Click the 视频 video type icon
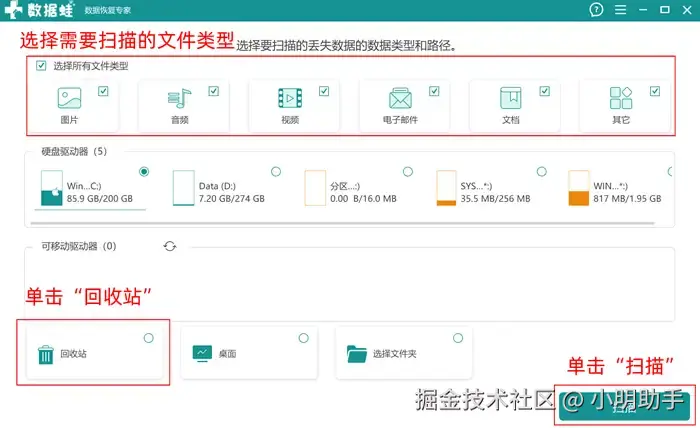 tap(290, 98)
